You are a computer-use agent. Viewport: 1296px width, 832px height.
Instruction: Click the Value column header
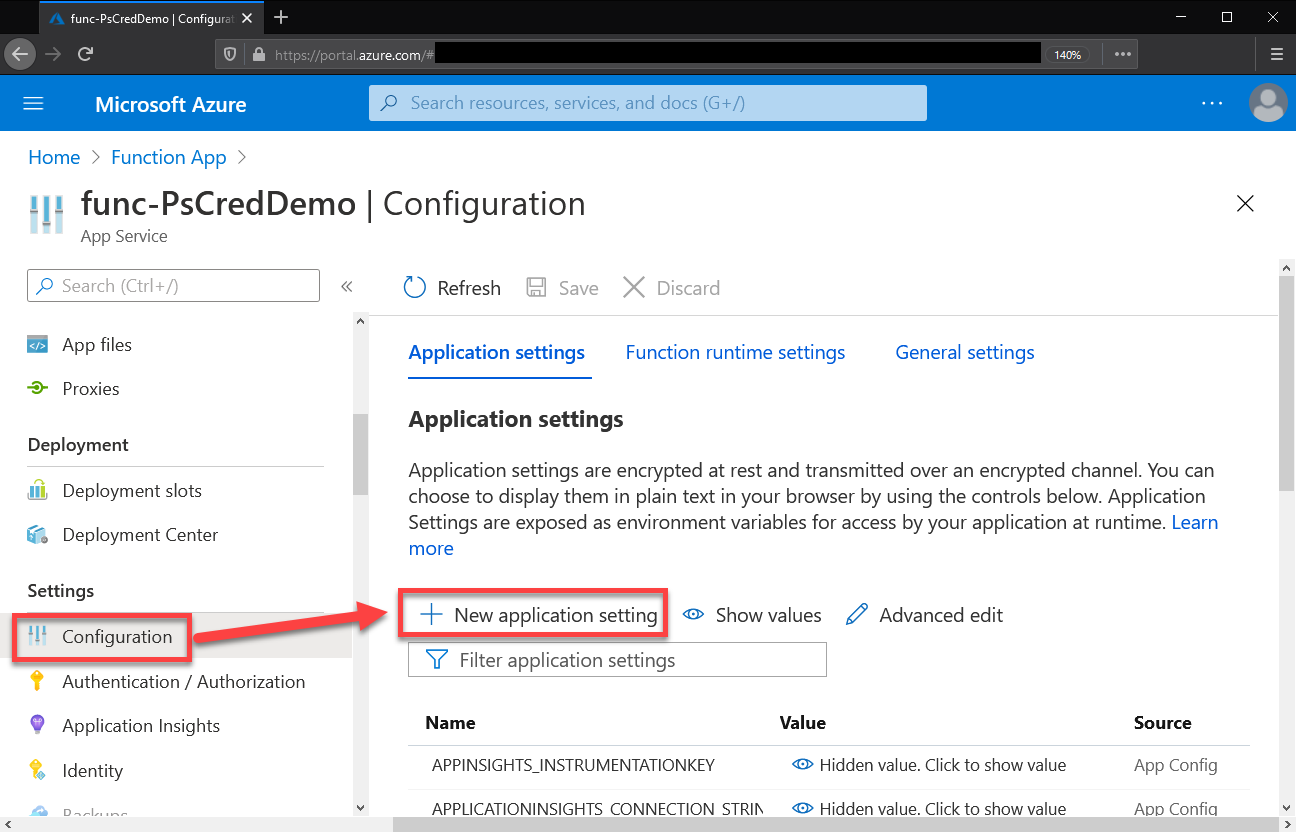pos(803,723)
